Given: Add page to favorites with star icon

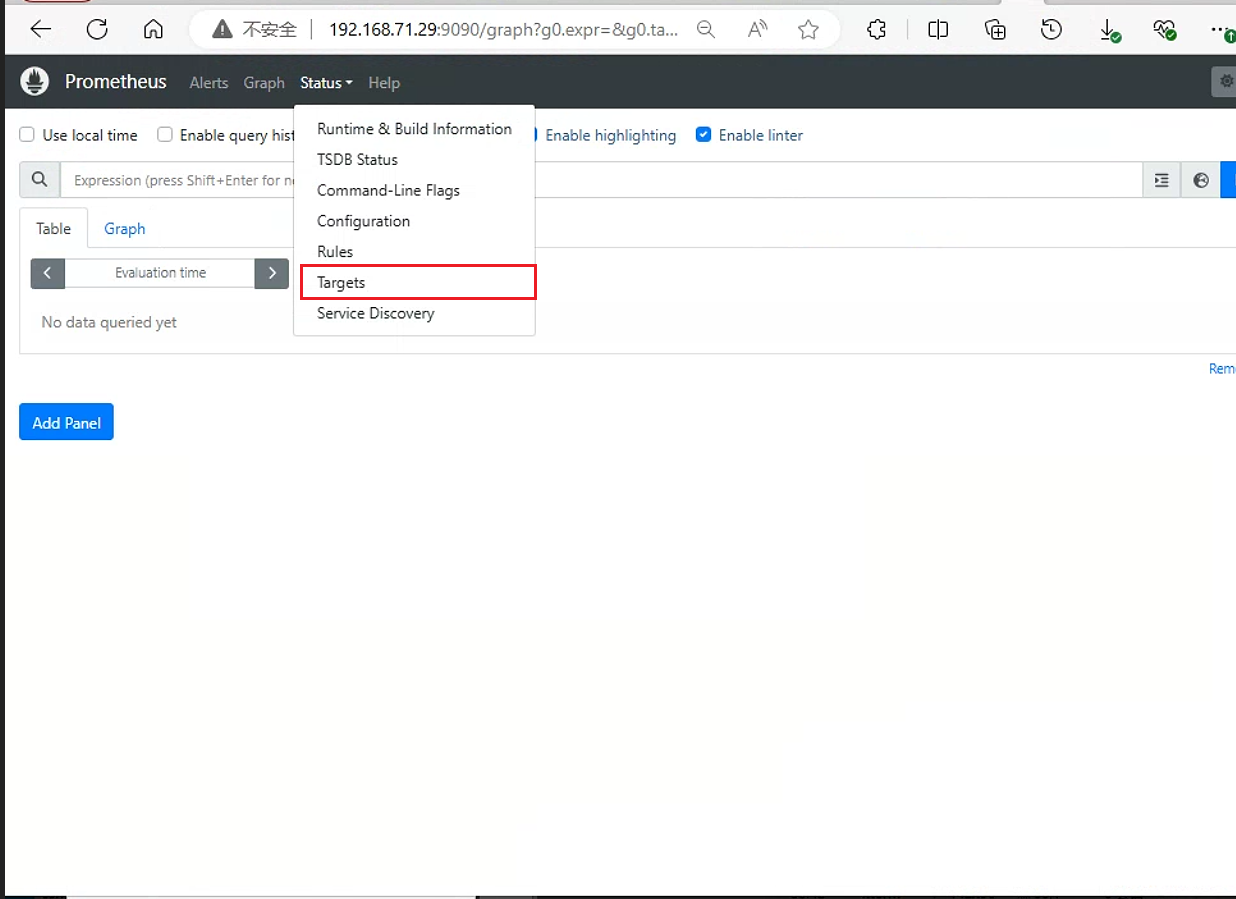Looking at the screenshot, I should tap(809, 30).
